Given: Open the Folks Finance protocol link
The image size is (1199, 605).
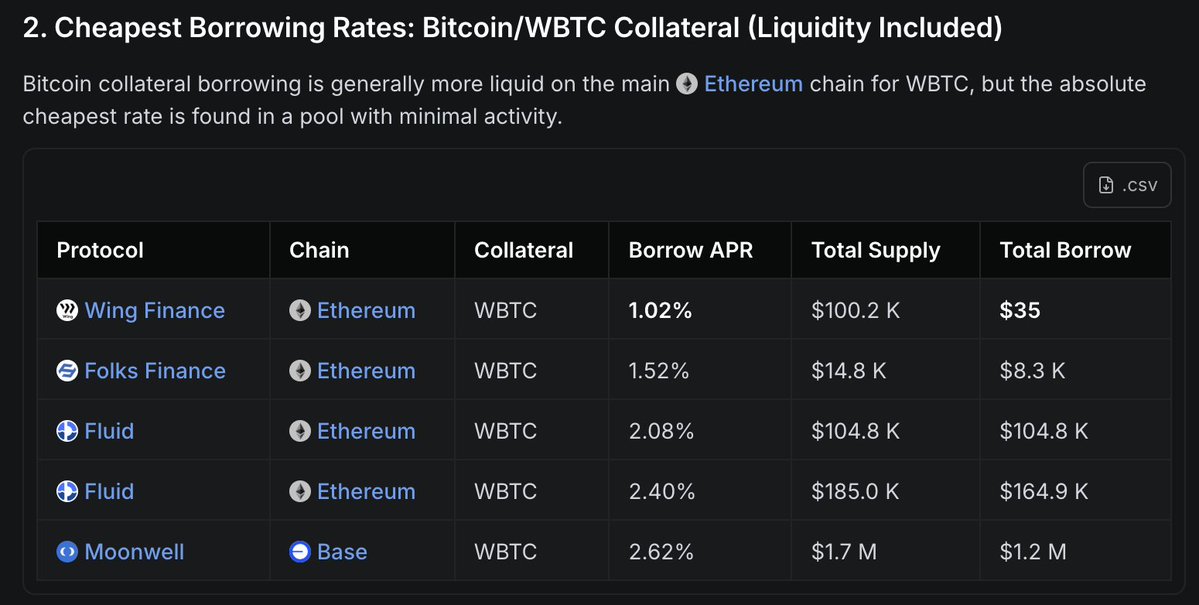Looking at the screenshot, I should pyautogui.click(x=155, y=371).
